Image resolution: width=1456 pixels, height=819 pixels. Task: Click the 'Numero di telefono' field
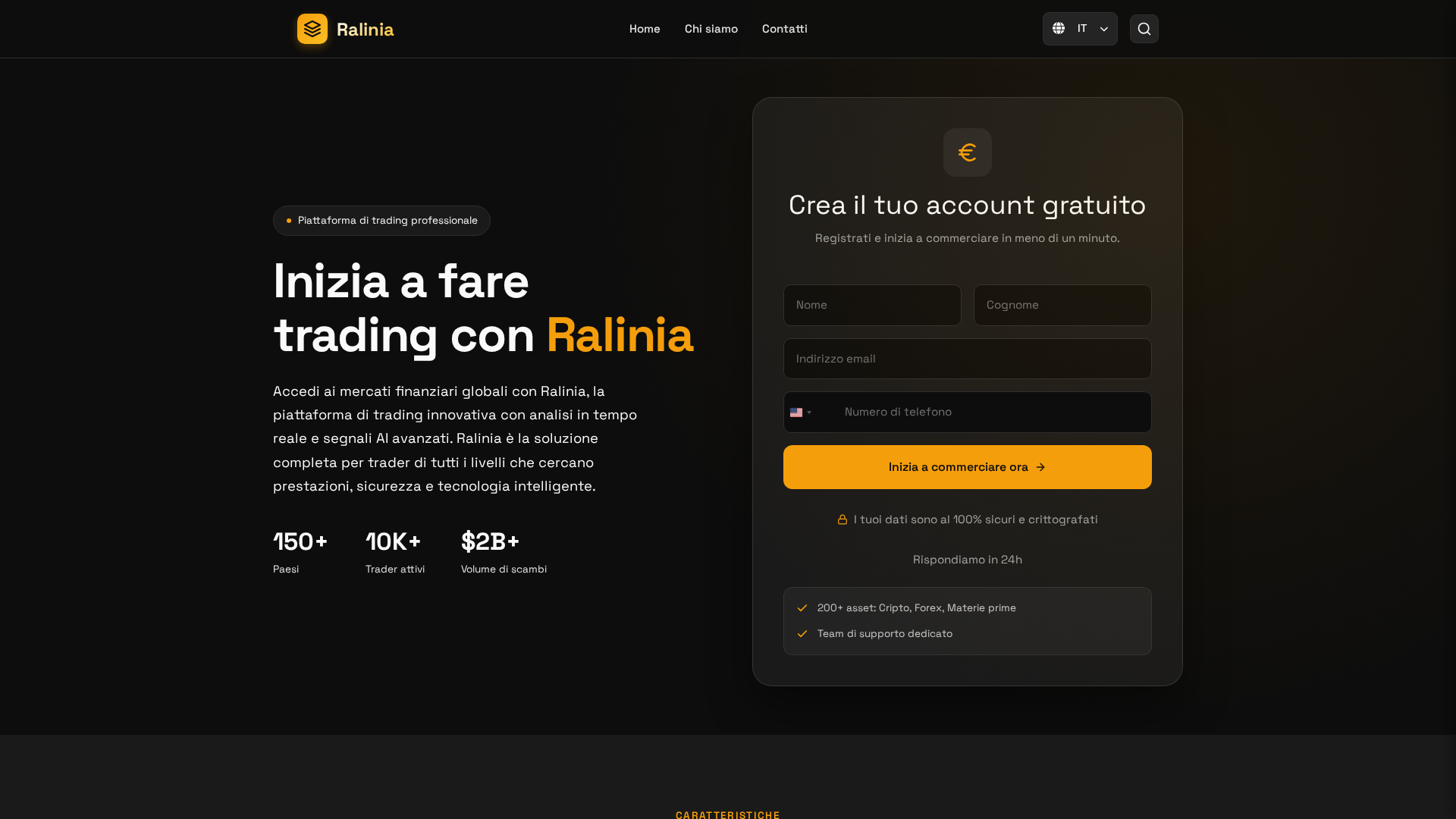[986, 412]
